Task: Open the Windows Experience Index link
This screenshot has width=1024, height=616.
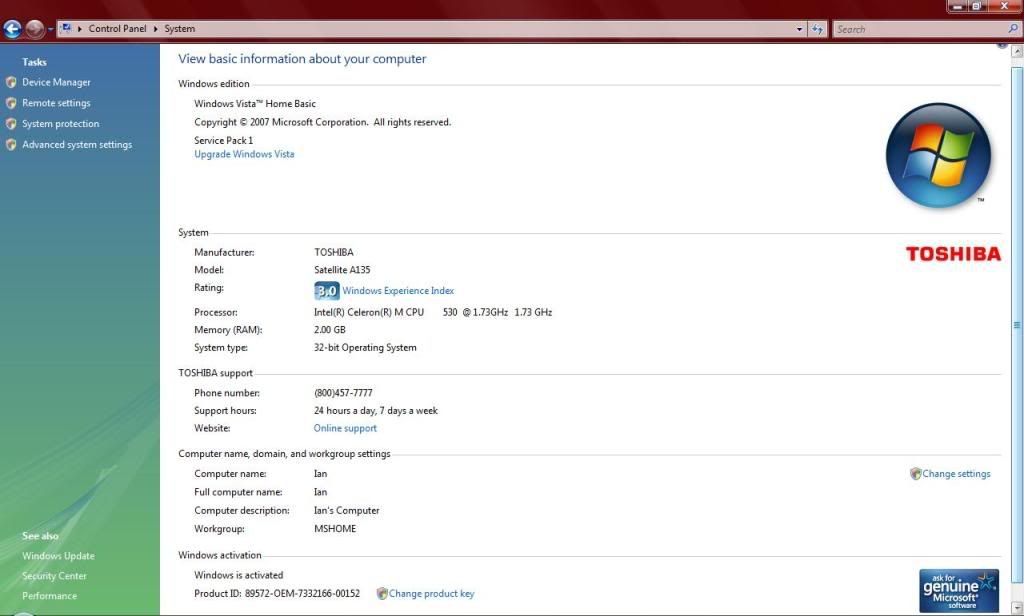Action: 398,291
